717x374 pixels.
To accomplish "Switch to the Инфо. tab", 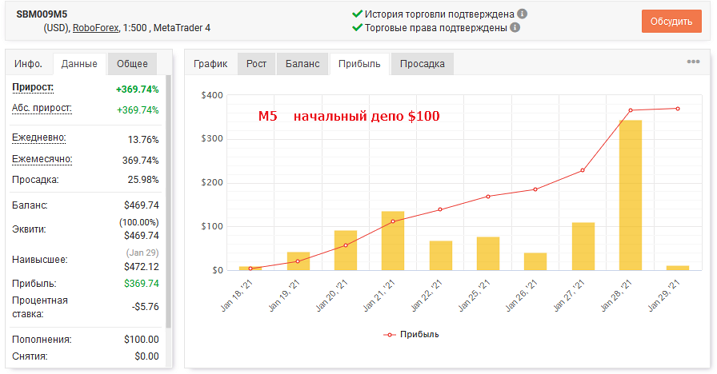I will (x=28, y=64).
